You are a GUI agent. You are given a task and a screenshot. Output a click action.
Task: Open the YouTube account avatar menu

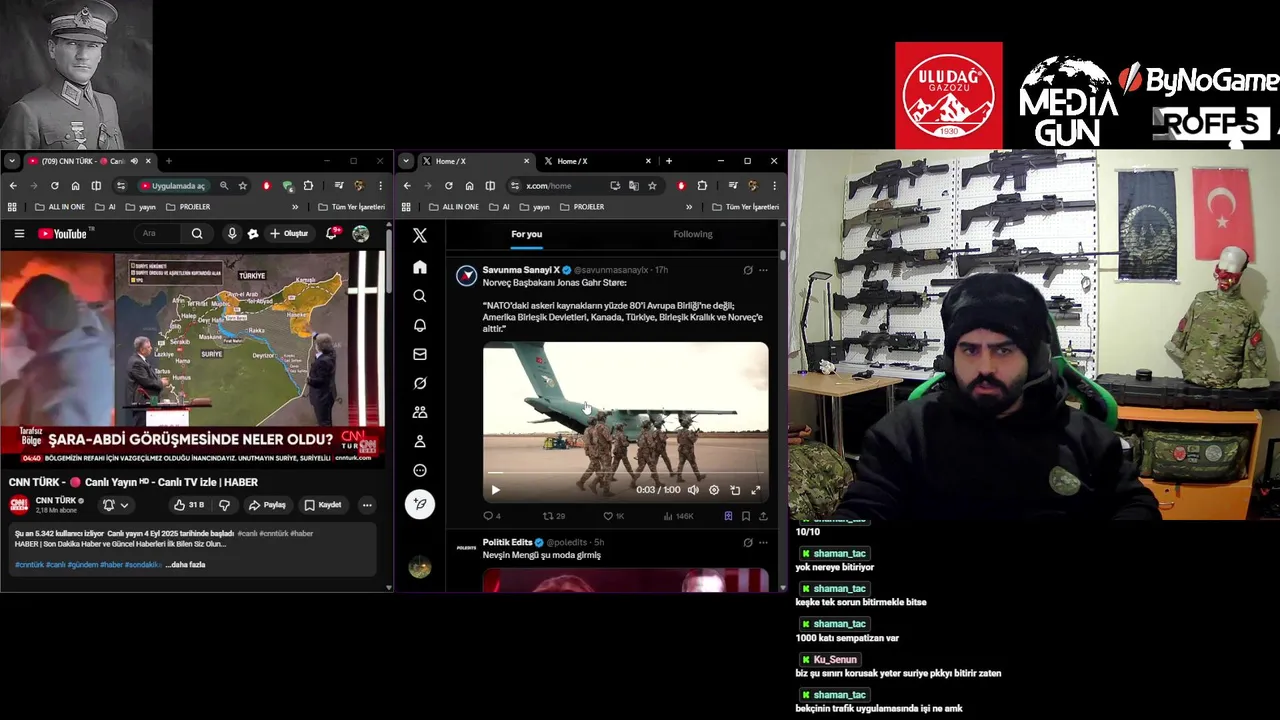(361, 234)
